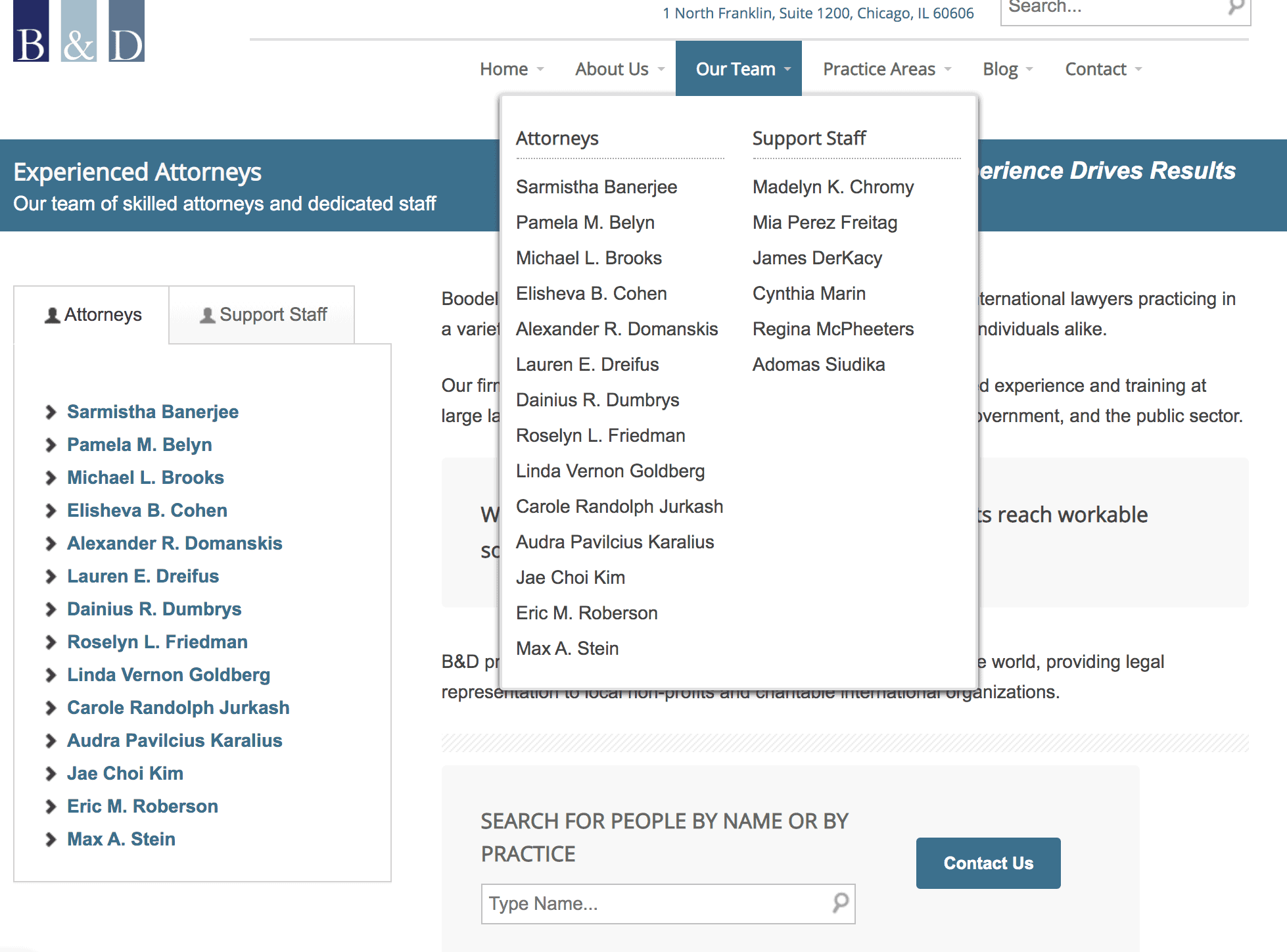Click the B&D logo
Viewport: 1287px width, 952px height.
(79, 32)
